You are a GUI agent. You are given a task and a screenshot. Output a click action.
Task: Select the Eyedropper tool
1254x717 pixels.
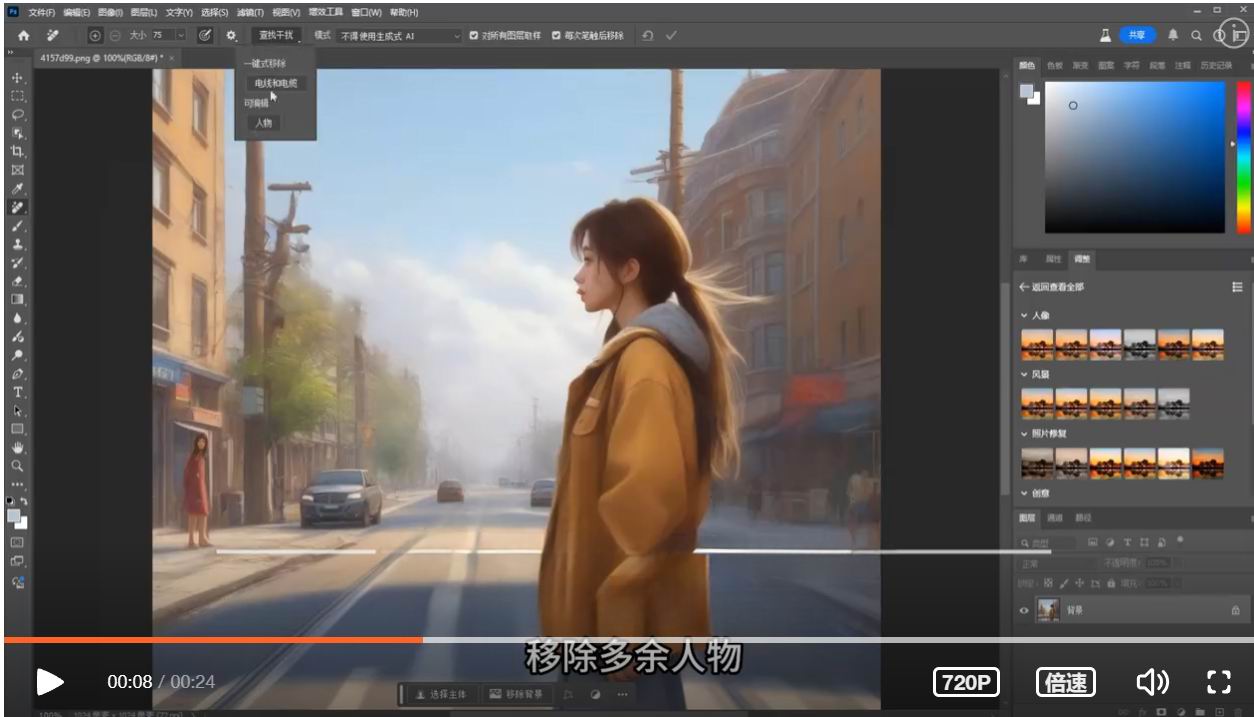point(17,189)
